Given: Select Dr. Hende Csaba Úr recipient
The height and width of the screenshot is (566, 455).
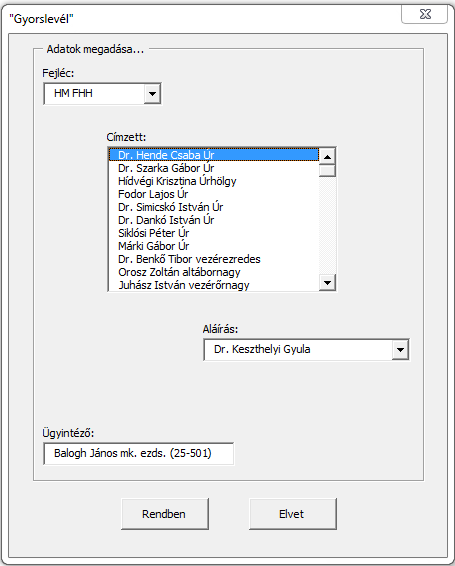Looking at the screenshot, I should [214, 155].
